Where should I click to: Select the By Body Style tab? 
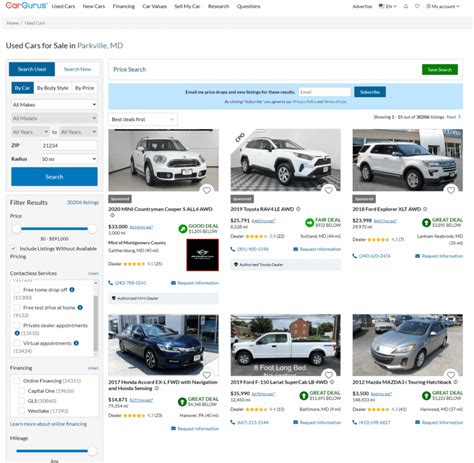point(53,88)
